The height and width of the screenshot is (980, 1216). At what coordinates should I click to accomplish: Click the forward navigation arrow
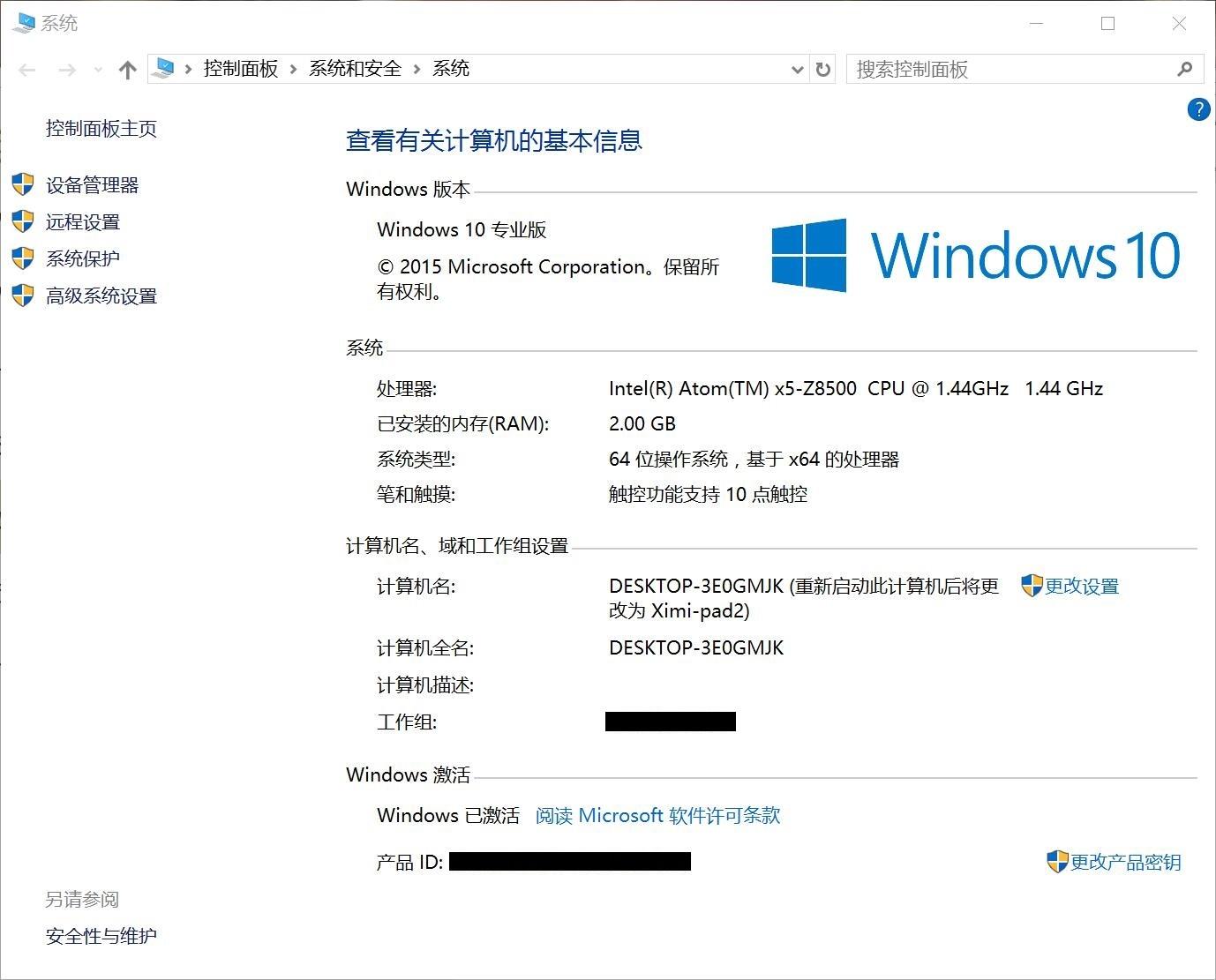pos(67,70)
